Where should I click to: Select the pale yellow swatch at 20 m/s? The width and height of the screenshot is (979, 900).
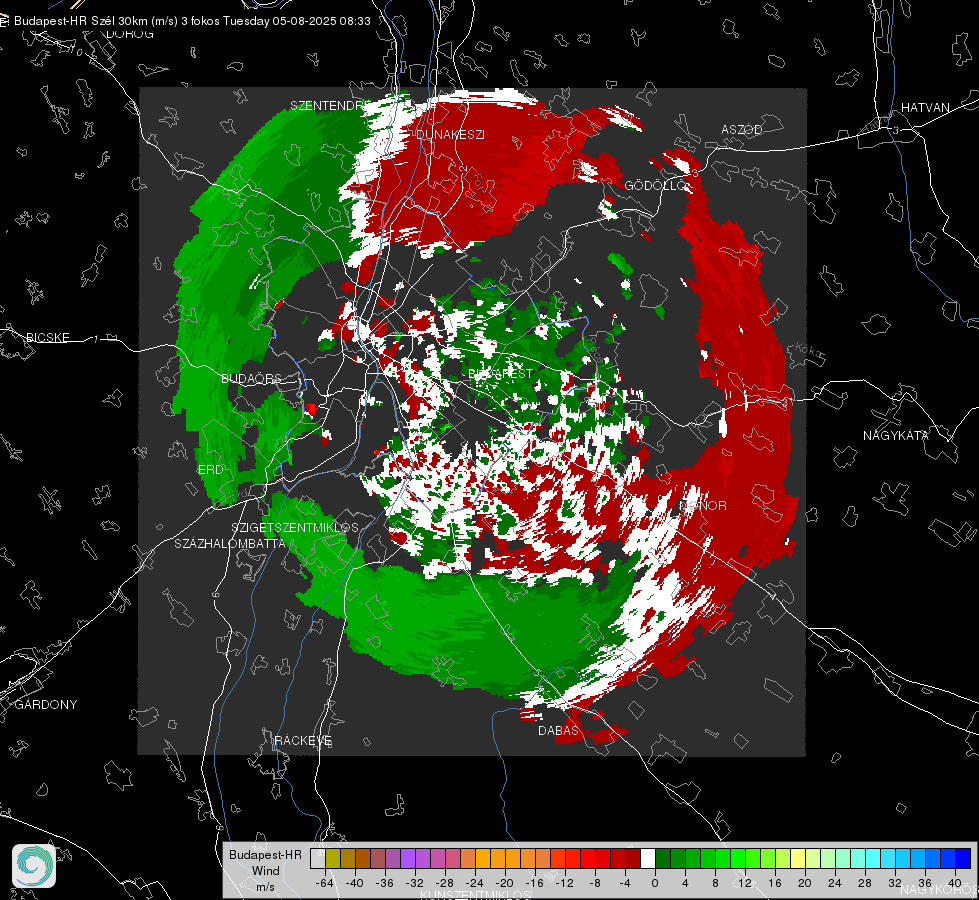click(x=798, y=858)
